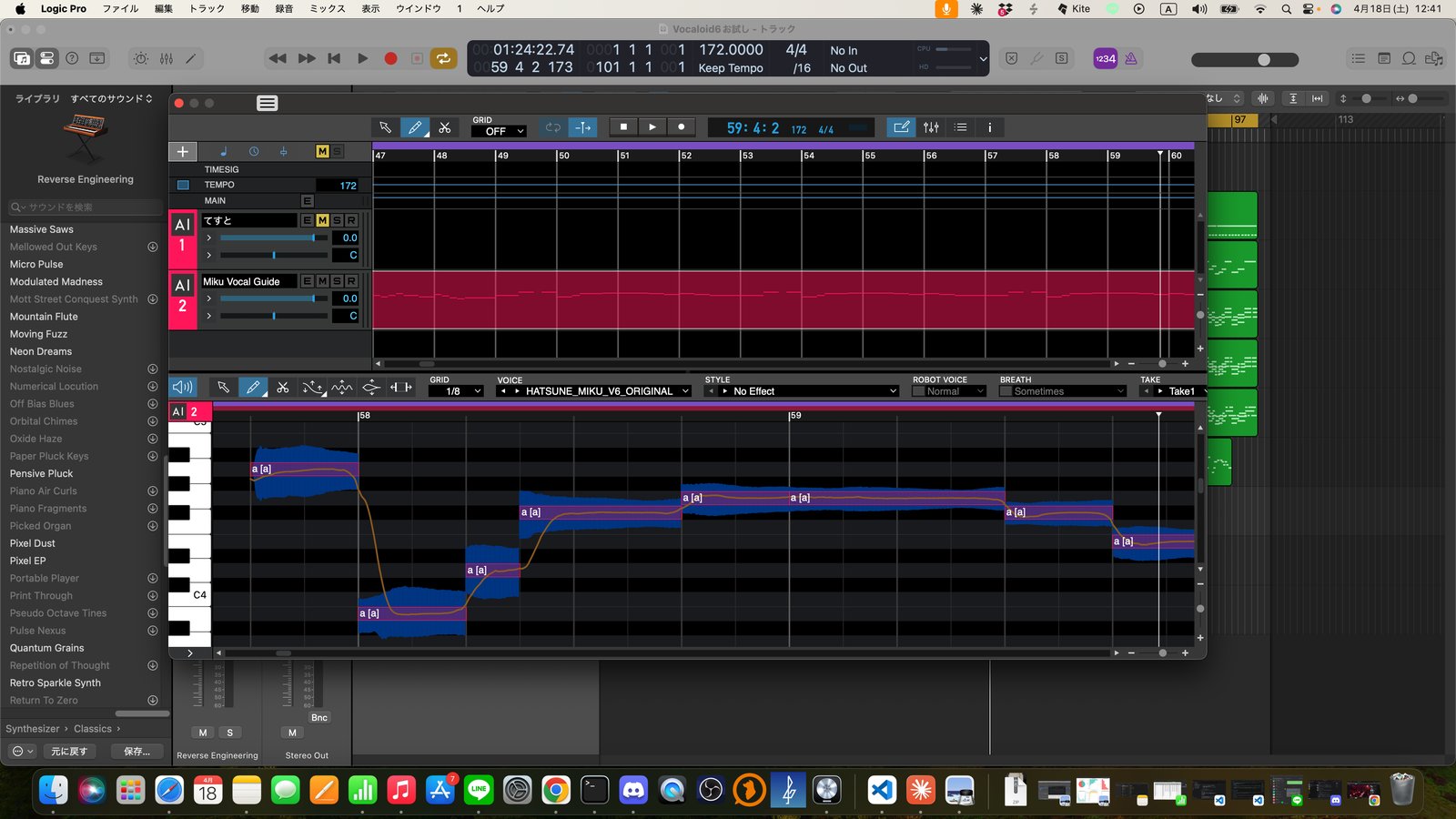Open the トラック menu in the menu bar

204,8
